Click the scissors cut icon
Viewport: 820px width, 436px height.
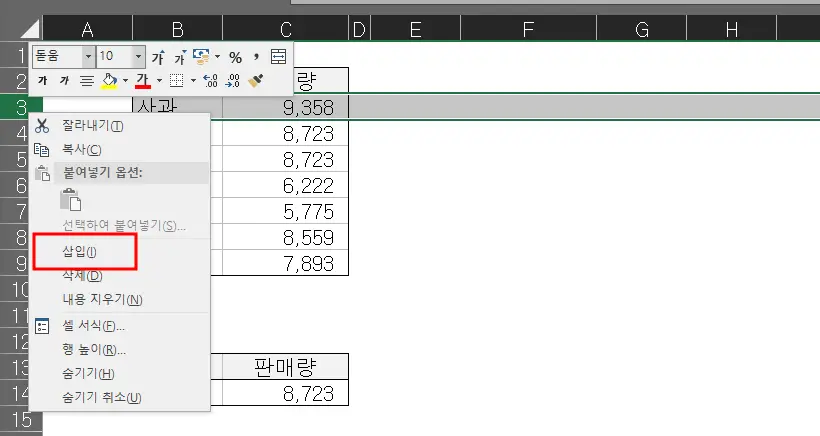(x=42, y=125)
